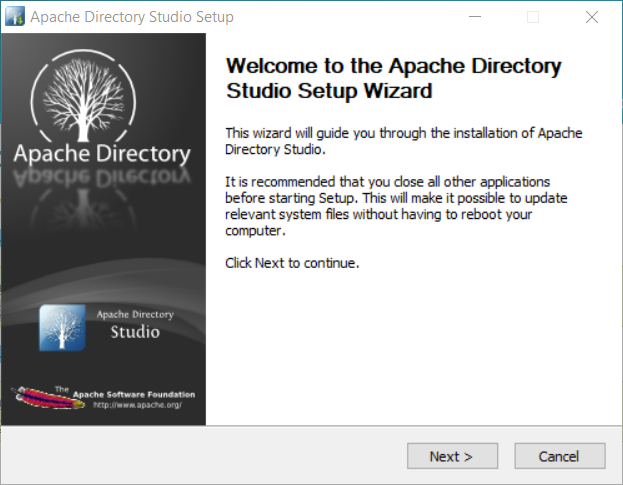Click the installer icon in the title bar

click(x=15, y=17)
